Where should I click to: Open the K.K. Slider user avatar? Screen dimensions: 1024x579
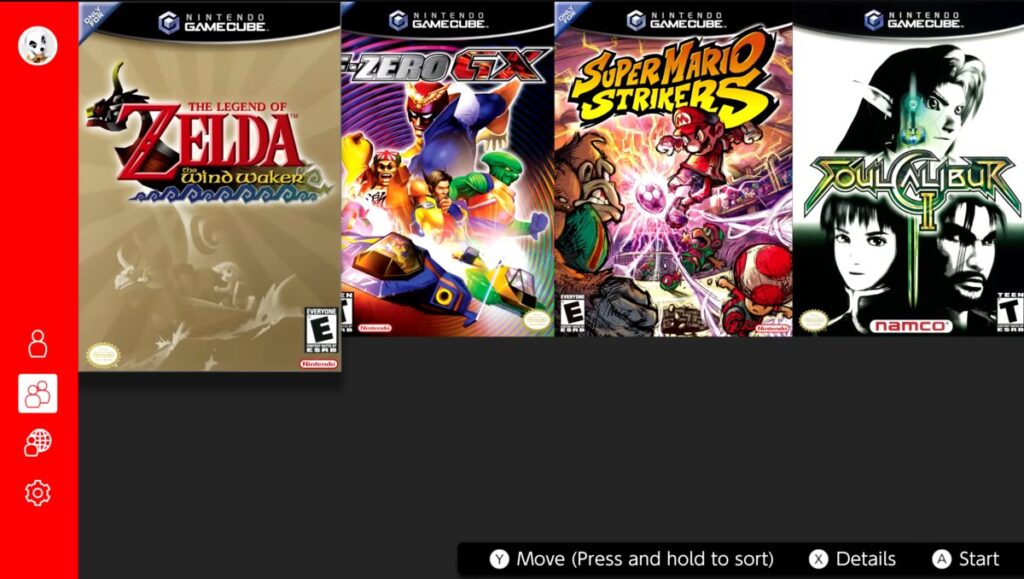pos(38,46)
